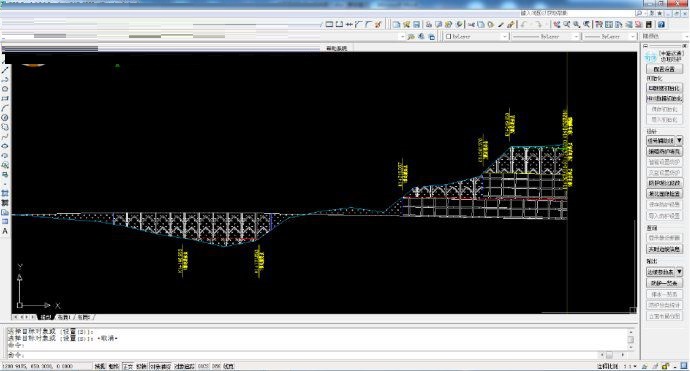Select the Line draw tool in left toolbar
Viewport: 690px width, 371px height.
point(5,70)
